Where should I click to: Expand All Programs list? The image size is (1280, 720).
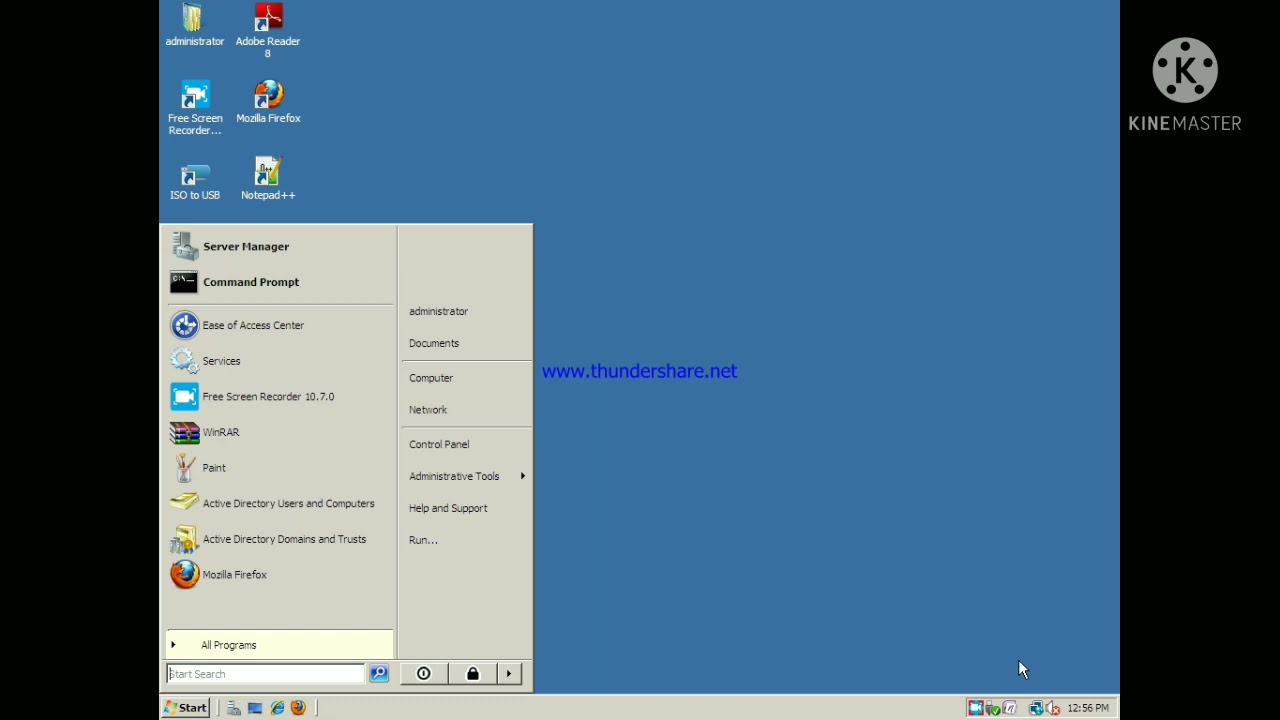280,645
